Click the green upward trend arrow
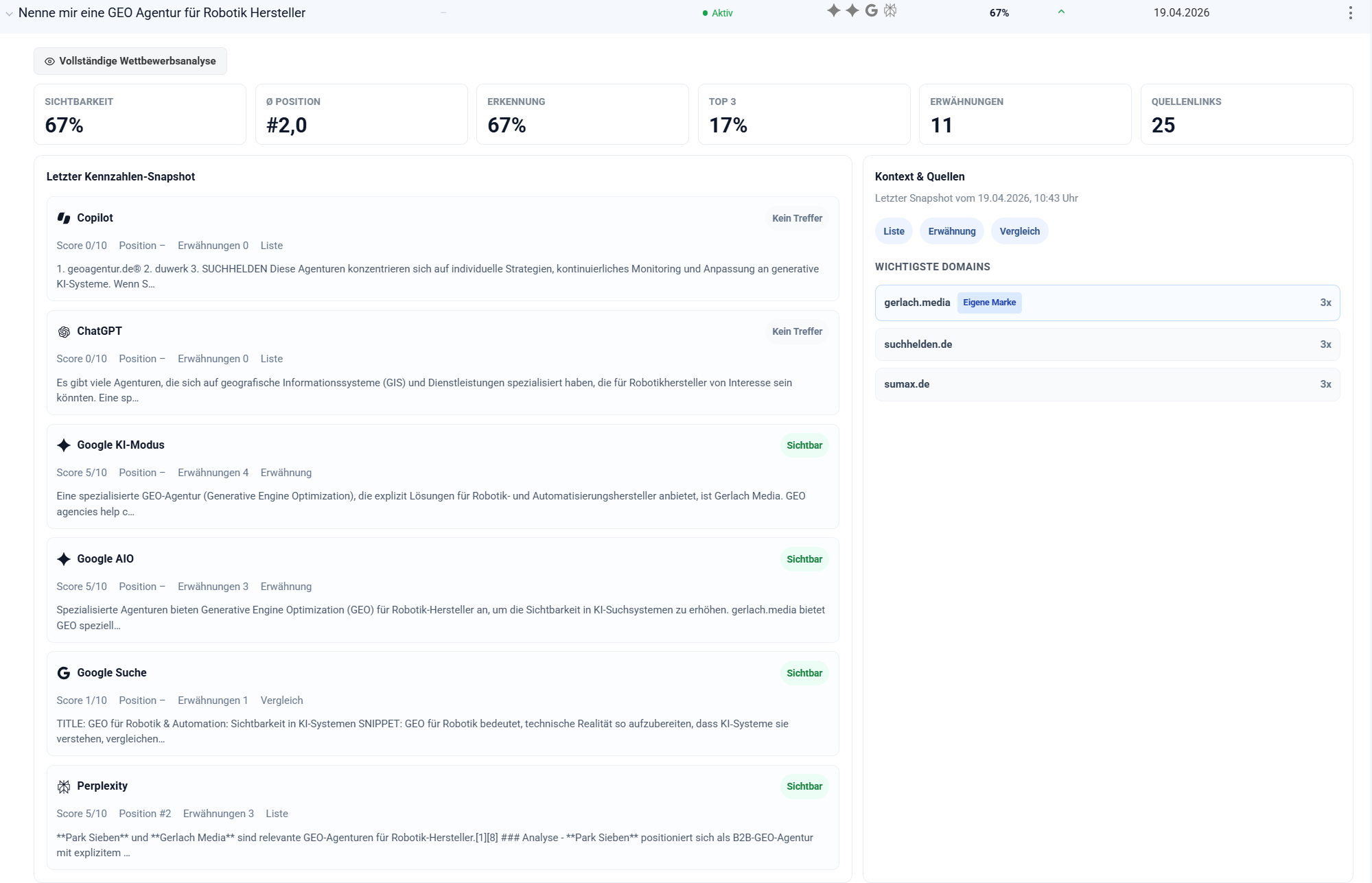This screenshot has height=883, width=1372. (x=1061, y=12)
